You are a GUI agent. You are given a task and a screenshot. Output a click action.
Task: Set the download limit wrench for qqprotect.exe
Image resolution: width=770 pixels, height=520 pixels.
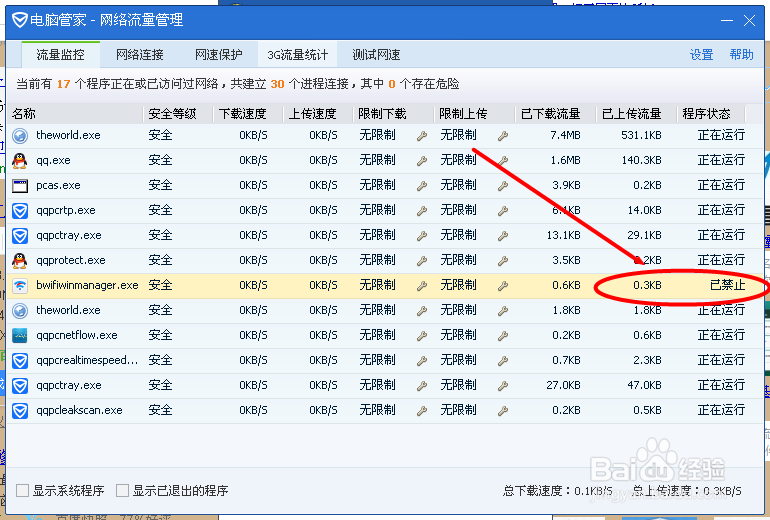(422, 261)
